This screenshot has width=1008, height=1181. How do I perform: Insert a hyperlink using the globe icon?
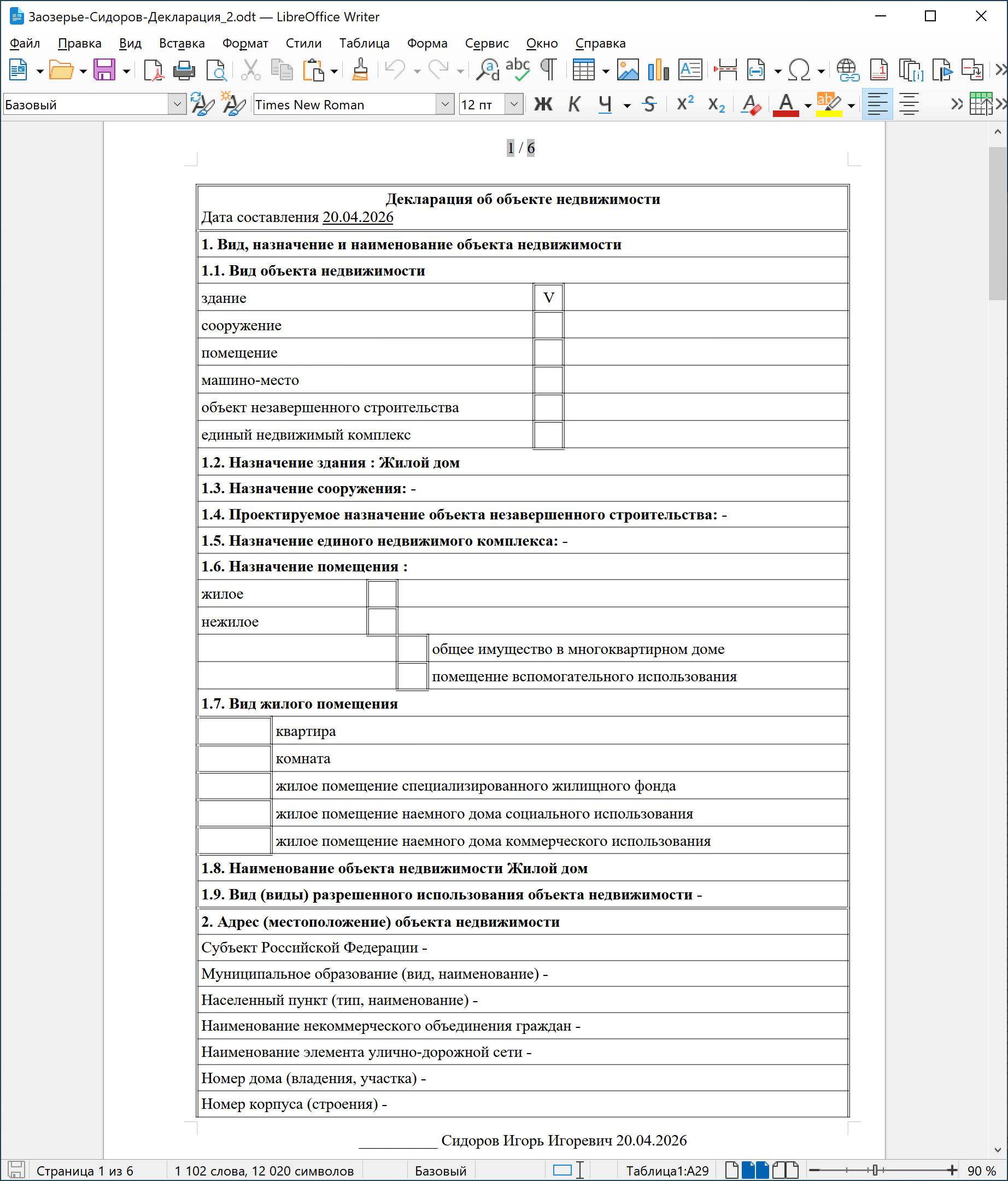click(x=847, y=70)
